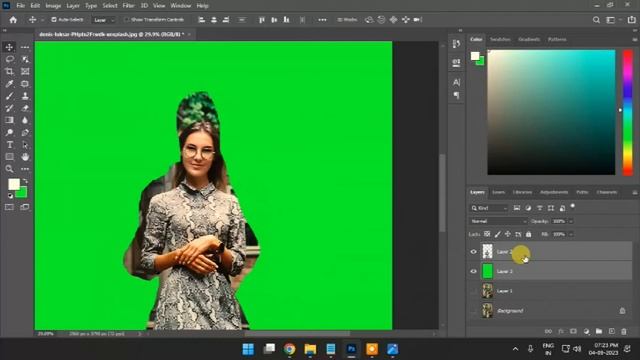Open the Kind filter dropdown
The width and height of the screenshot is (640, 360).
point(489,208)
